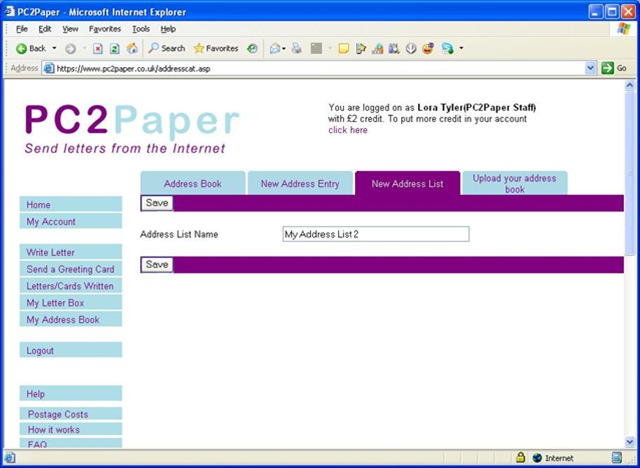Click the status bar page icon

coord(10,457)
